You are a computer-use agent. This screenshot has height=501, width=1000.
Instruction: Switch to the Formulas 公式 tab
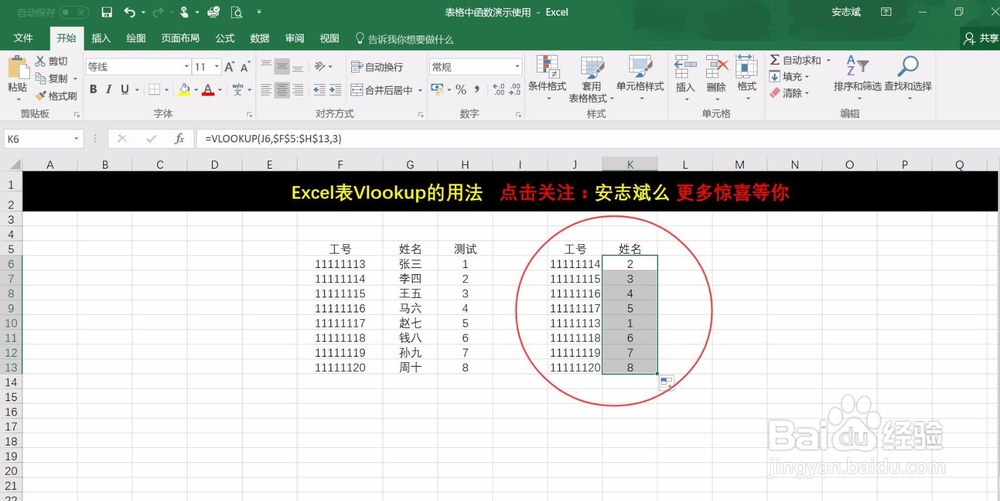[x=224, y=38]
